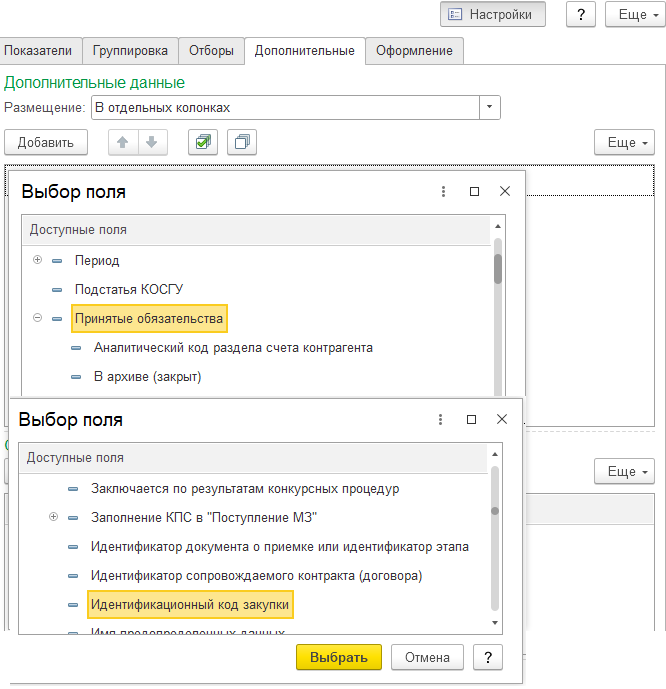Expand Заполнение КПС в "Поступление МЗ" node
This screenshot has width=666, height=689.
pyautogui.click(x=53, y=518)
